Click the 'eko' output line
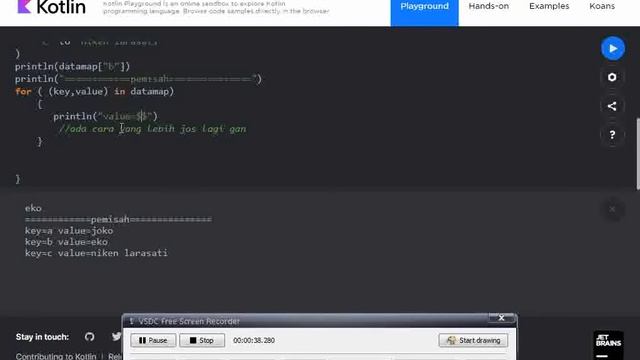Viewport: 640px width, 360px height. point(33,208)
